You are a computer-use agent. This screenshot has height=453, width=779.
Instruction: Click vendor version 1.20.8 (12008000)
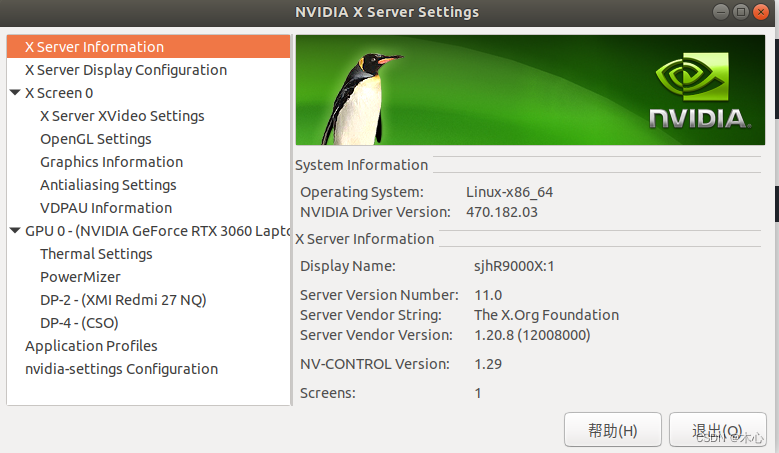pyautogui.click(x=532, y=335)
